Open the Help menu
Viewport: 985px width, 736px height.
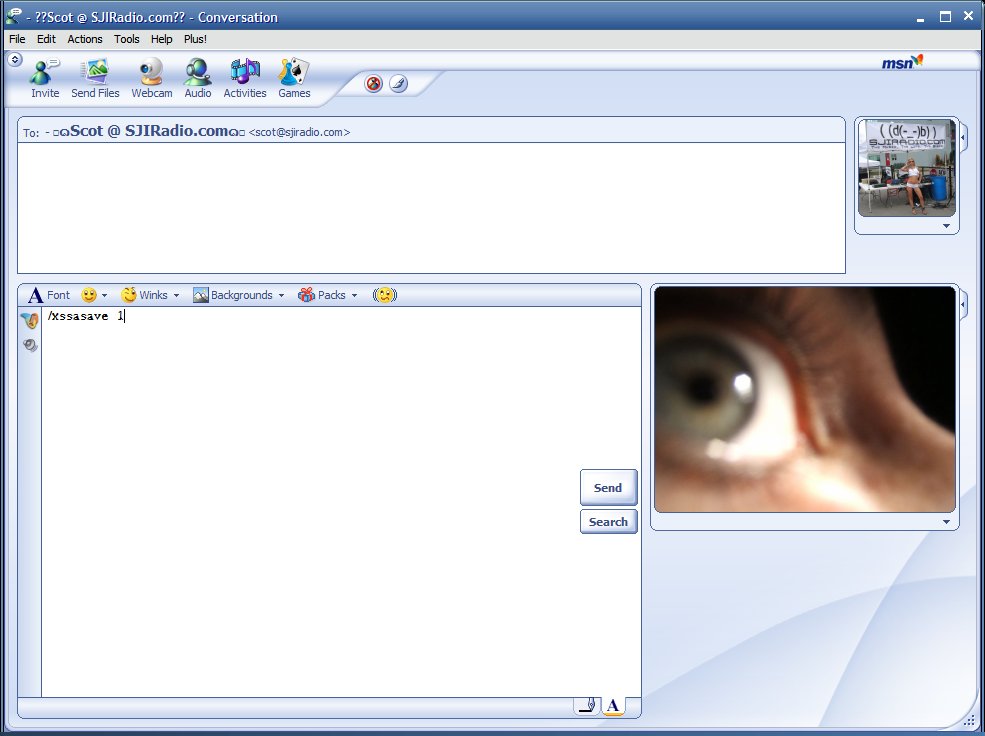coord(161,39)
